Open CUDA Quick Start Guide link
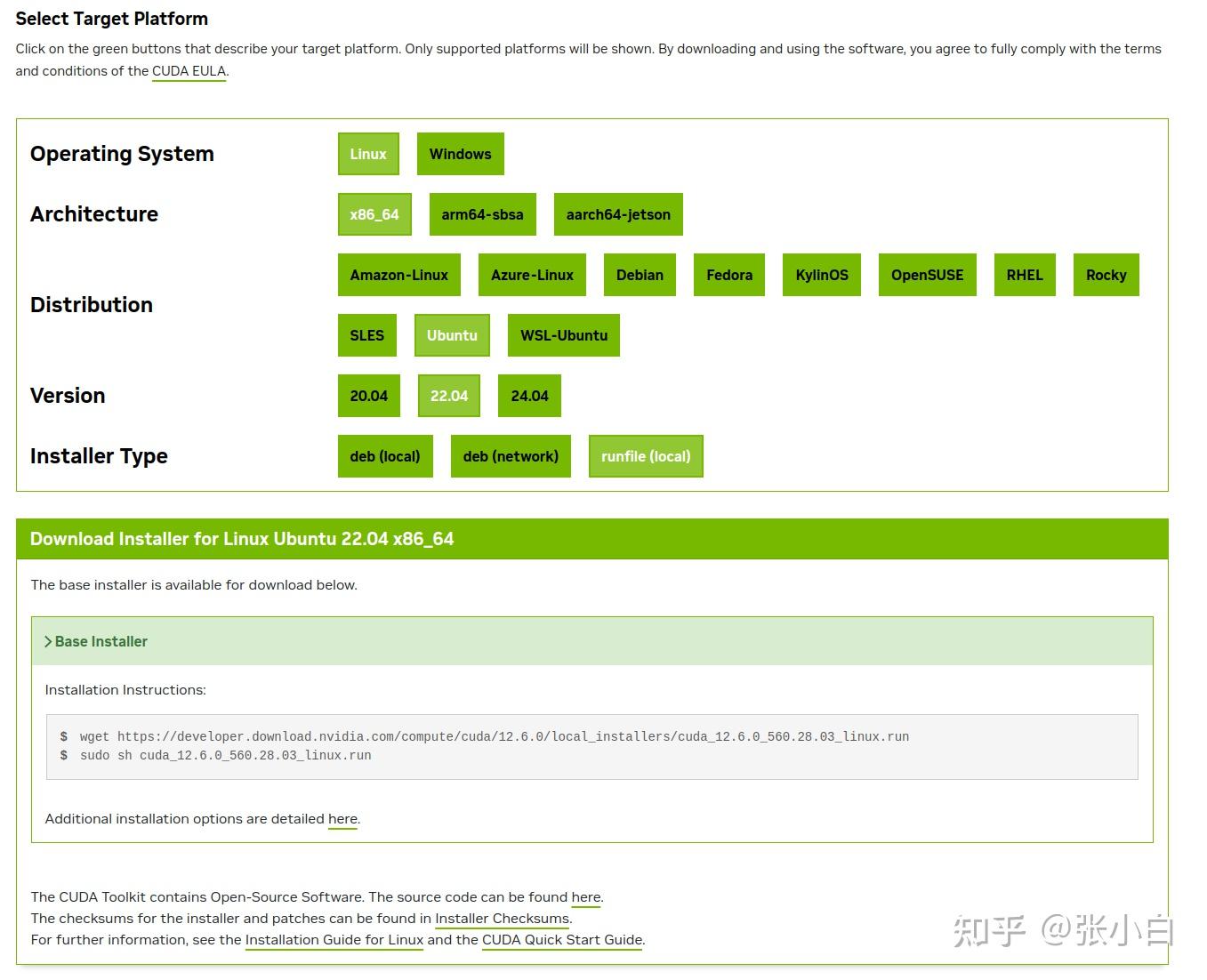Image resolution: width=1207 pixels, height=980 pixels. 562,940
